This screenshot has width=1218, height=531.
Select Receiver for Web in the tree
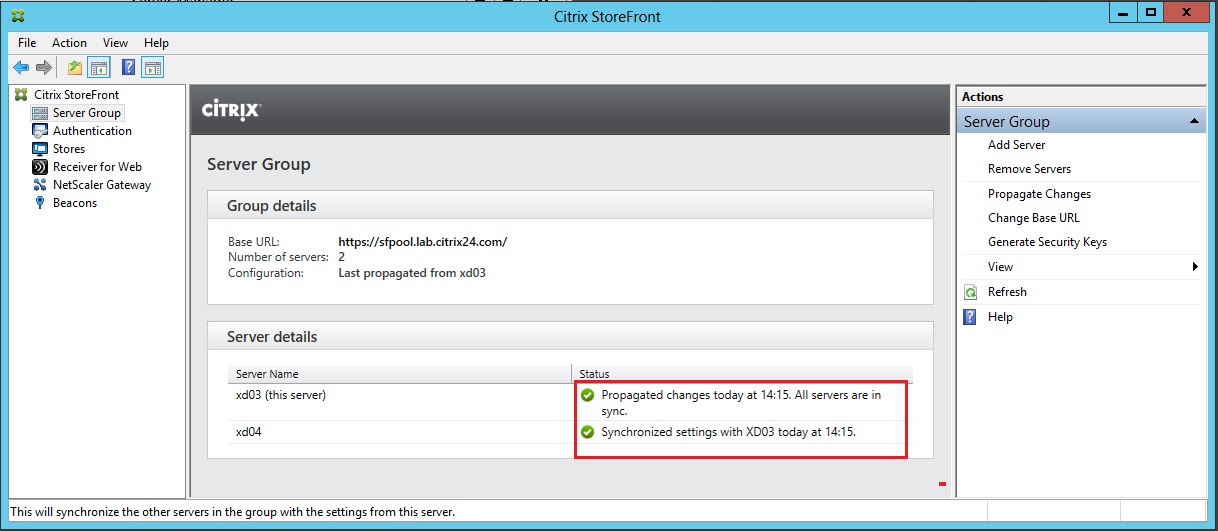(x=97, y=167)
